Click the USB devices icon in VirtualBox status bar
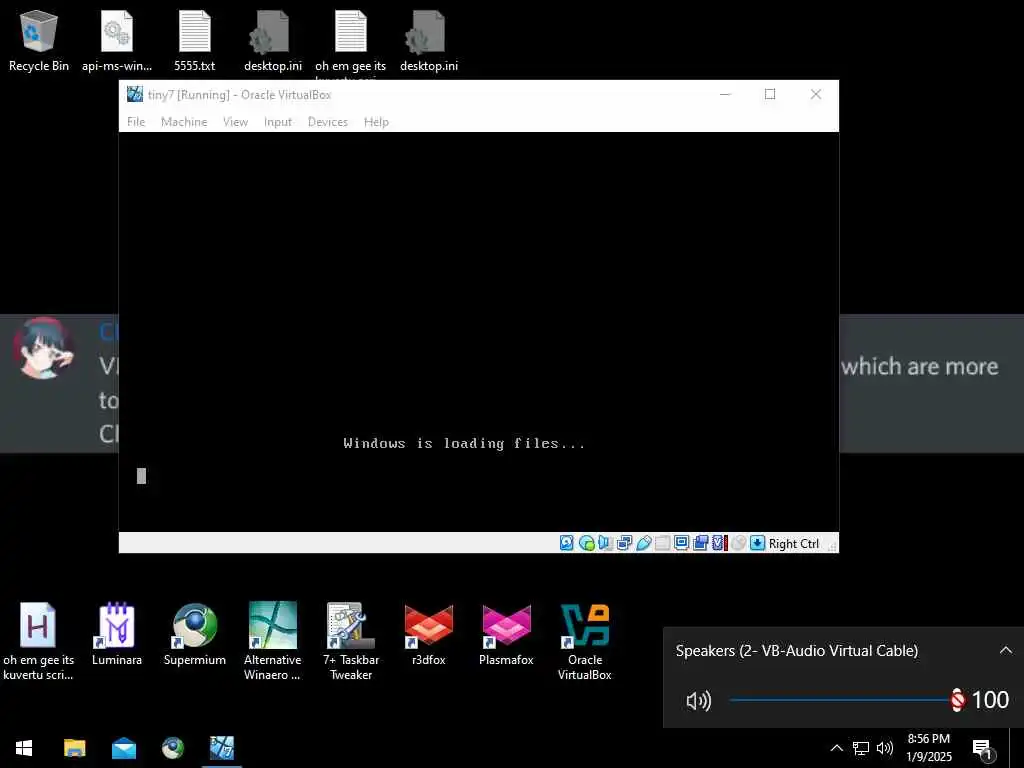Screen dimensions: 1024x768 (643, 543)
